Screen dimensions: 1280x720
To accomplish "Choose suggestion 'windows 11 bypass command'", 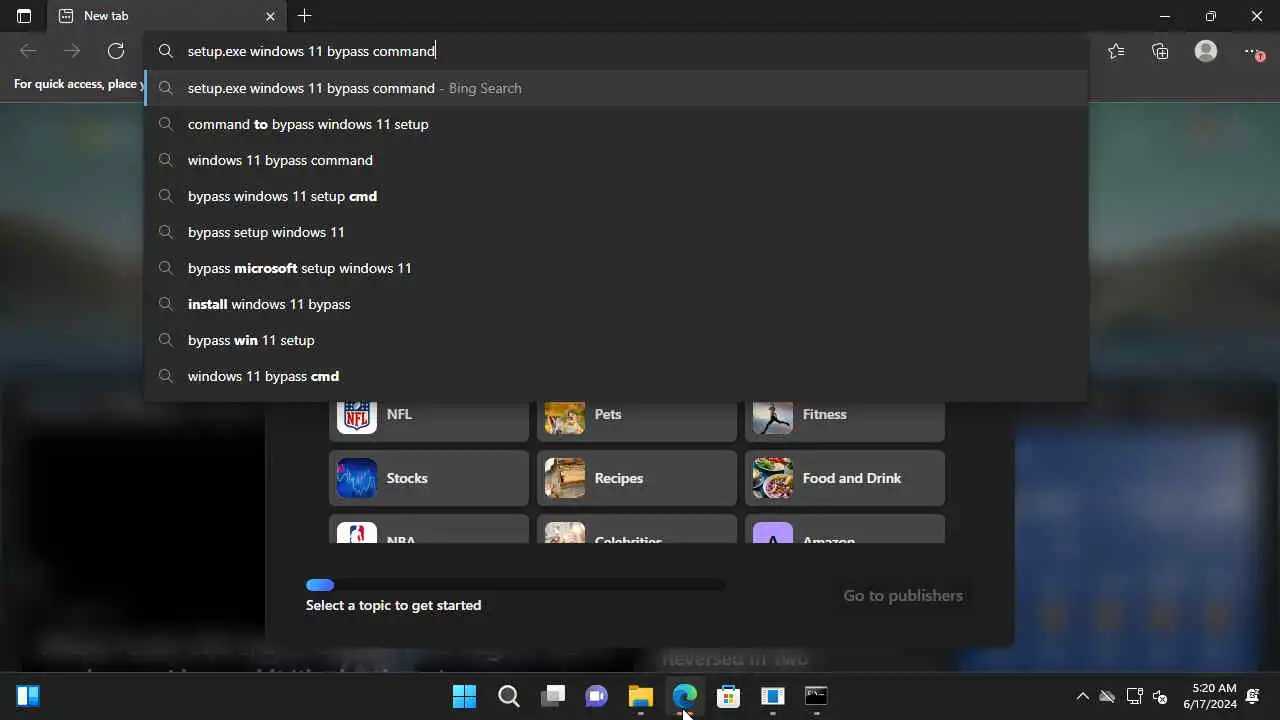I will 616,160.
